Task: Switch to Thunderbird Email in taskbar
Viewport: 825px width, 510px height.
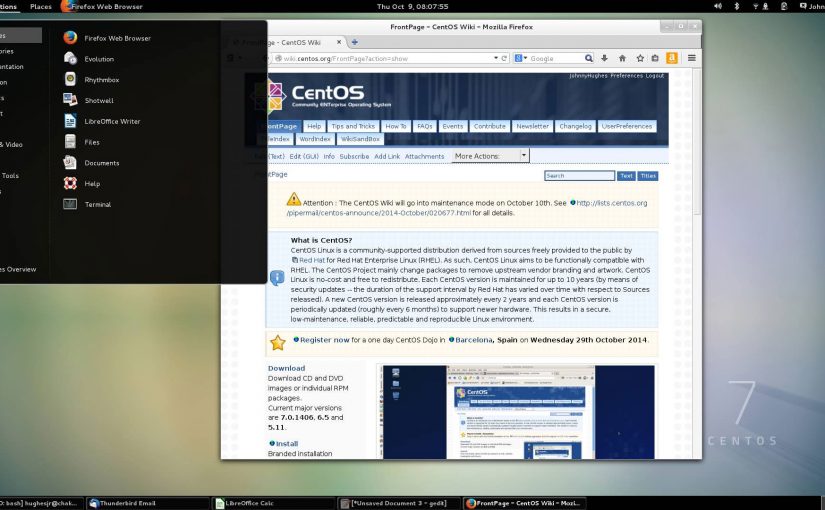Action: [148, 503]
